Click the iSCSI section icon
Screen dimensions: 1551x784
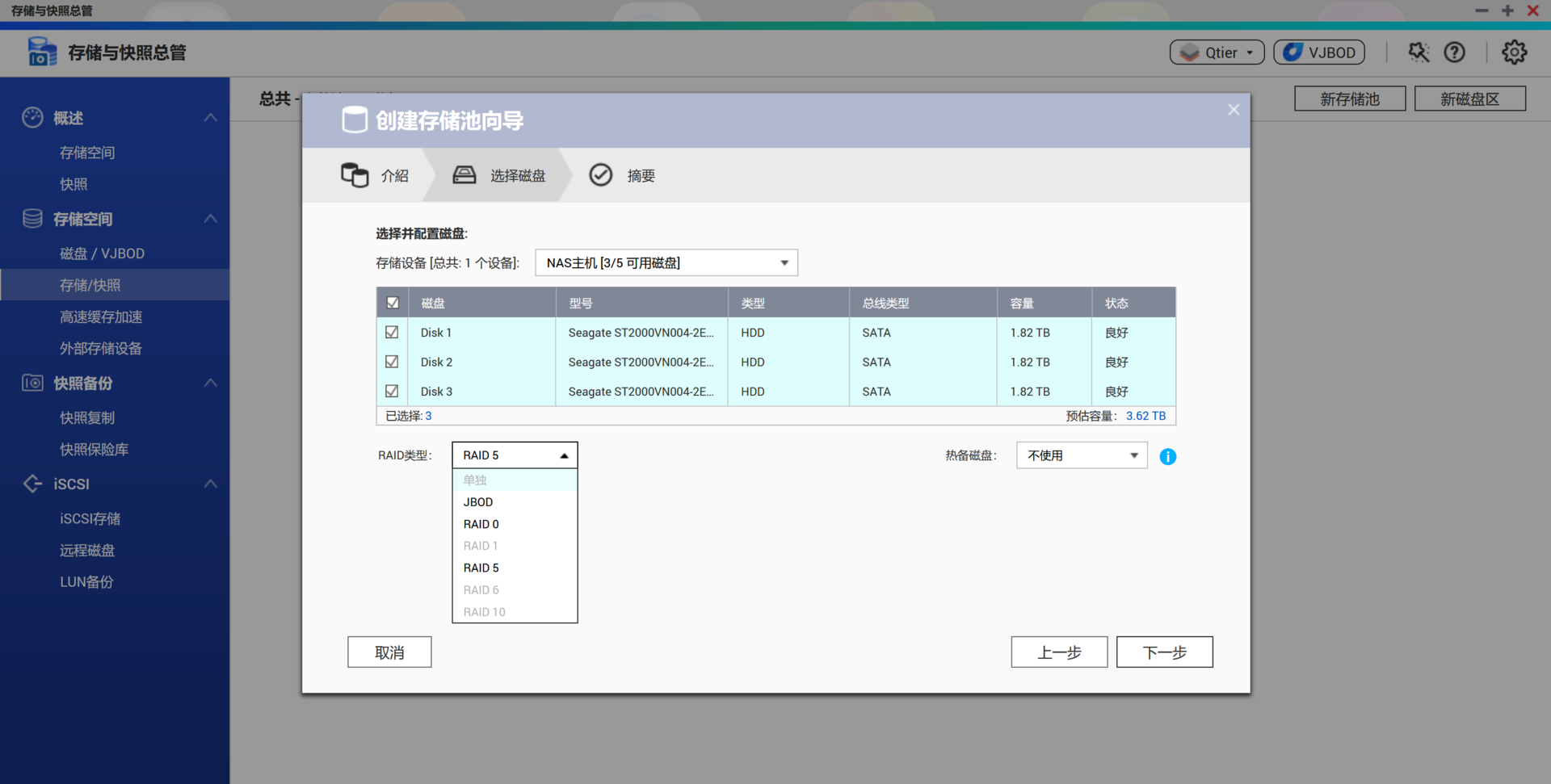point(32,484)
